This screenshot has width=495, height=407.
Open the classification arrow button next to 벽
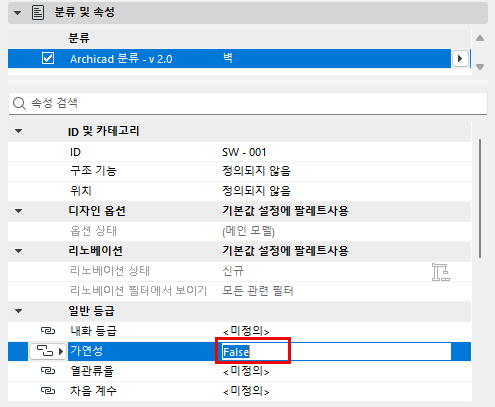click(460, 59)
